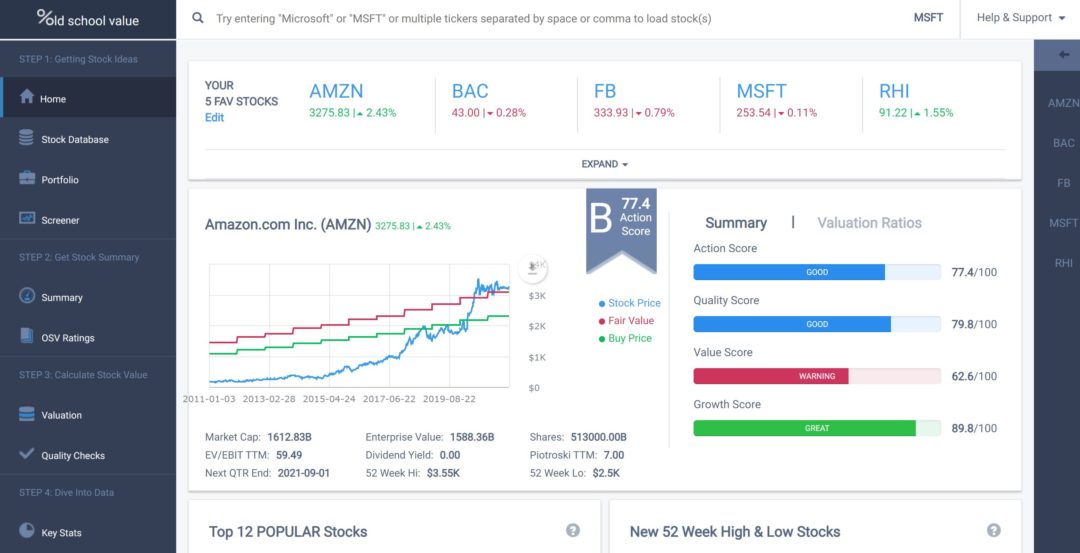Toggle the Stock Price legend series

pos(630,303)
